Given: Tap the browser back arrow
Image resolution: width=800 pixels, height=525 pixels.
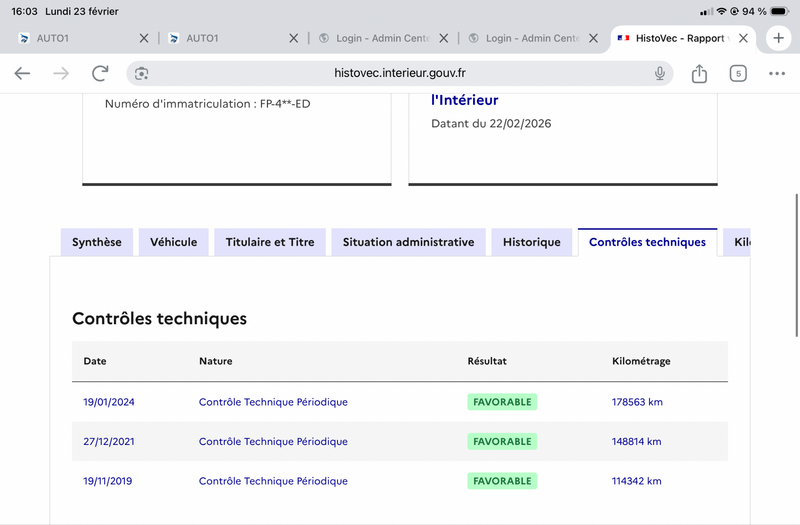Looking at the screenshot, I should coord(22,73).
